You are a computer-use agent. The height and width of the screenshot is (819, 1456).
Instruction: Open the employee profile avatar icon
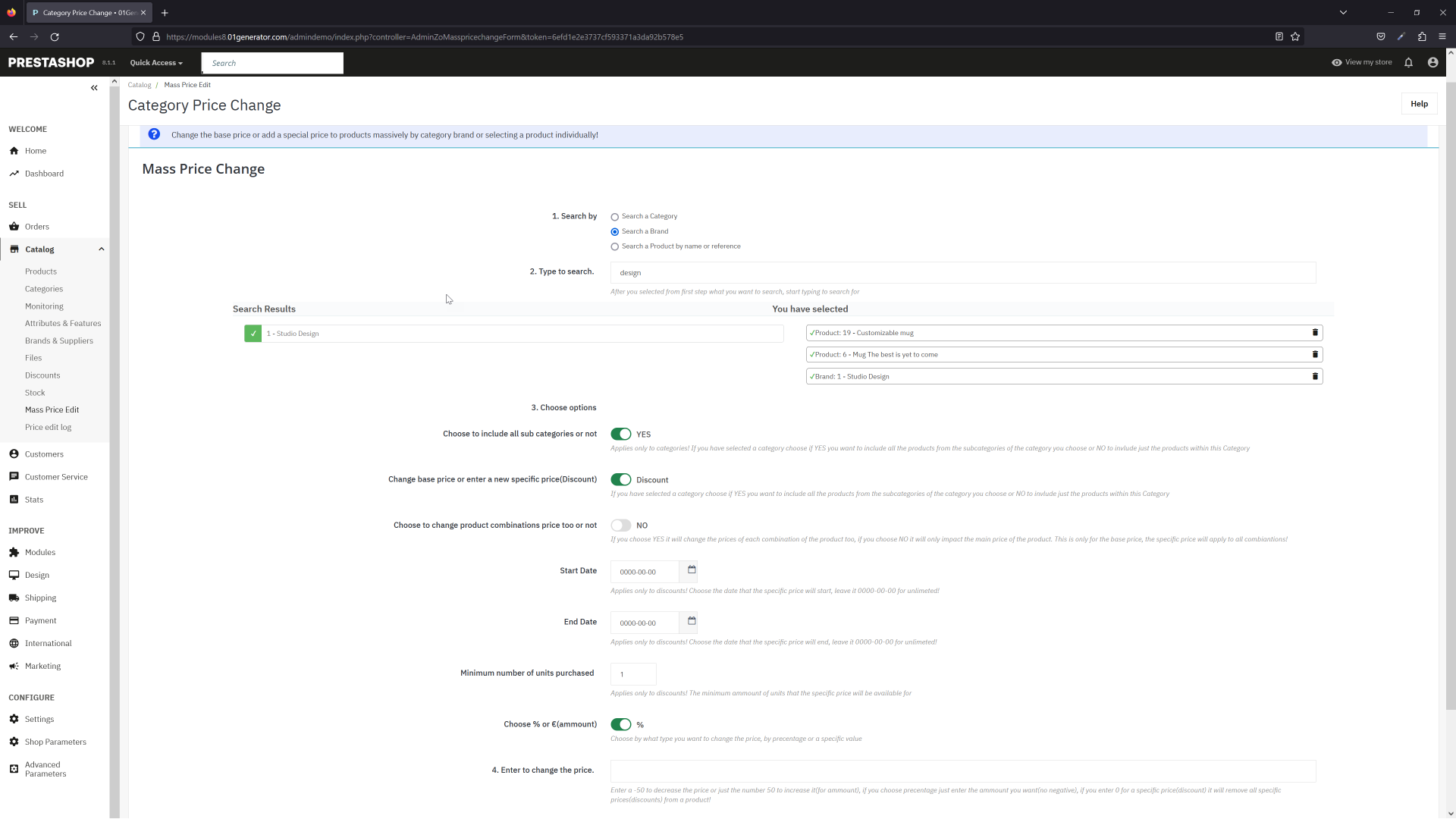click(1432, 63)
